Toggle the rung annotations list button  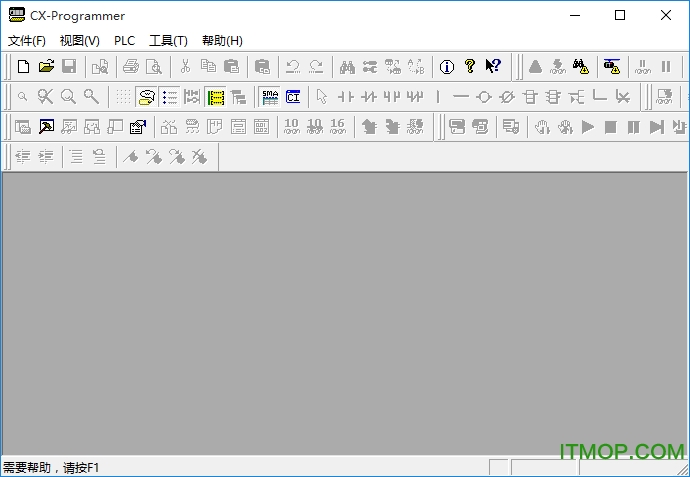click(169, 96)
